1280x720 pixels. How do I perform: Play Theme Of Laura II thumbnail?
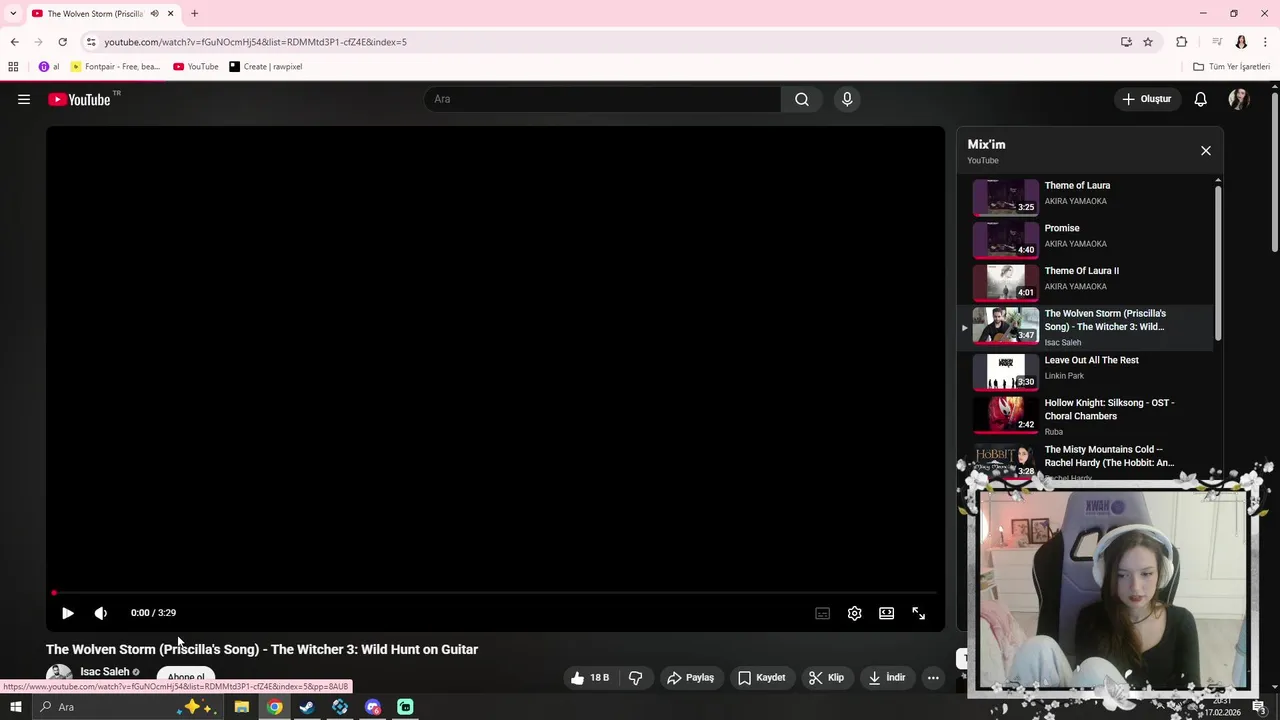(x=1005, y=282)
